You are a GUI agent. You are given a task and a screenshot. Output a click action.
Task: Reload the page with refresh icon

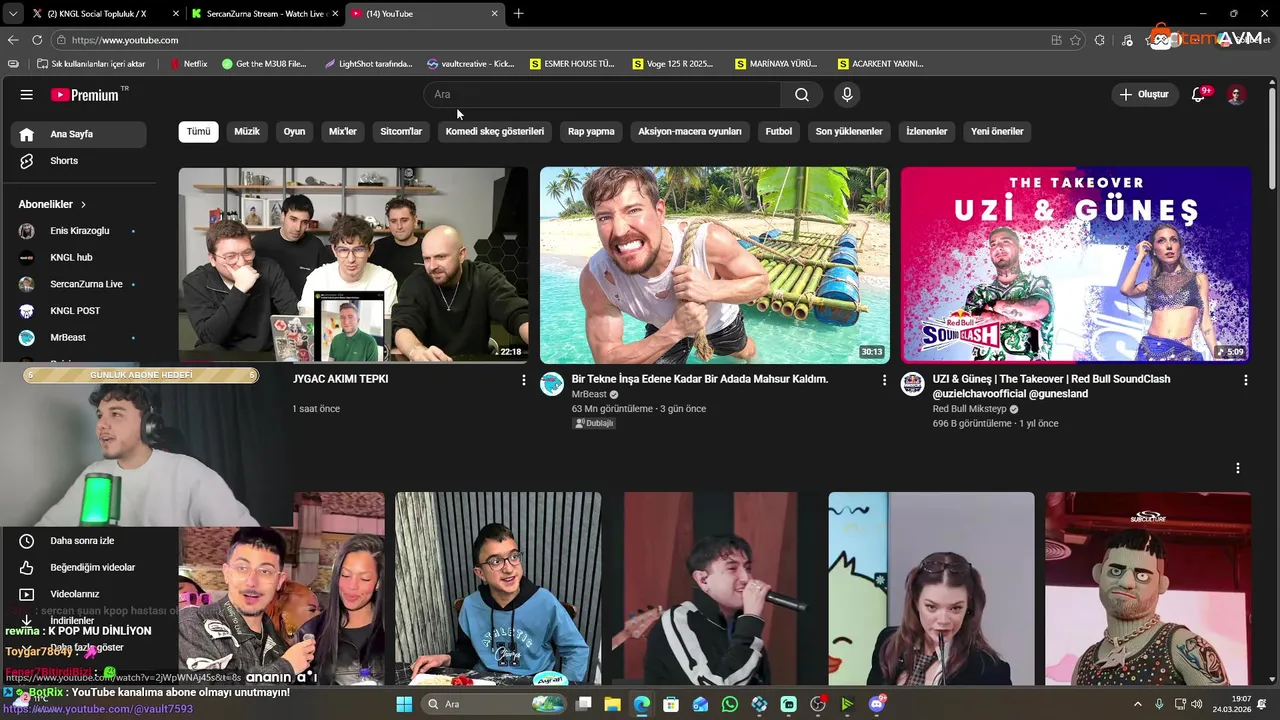pyautogui.click(x=37, y=40)
